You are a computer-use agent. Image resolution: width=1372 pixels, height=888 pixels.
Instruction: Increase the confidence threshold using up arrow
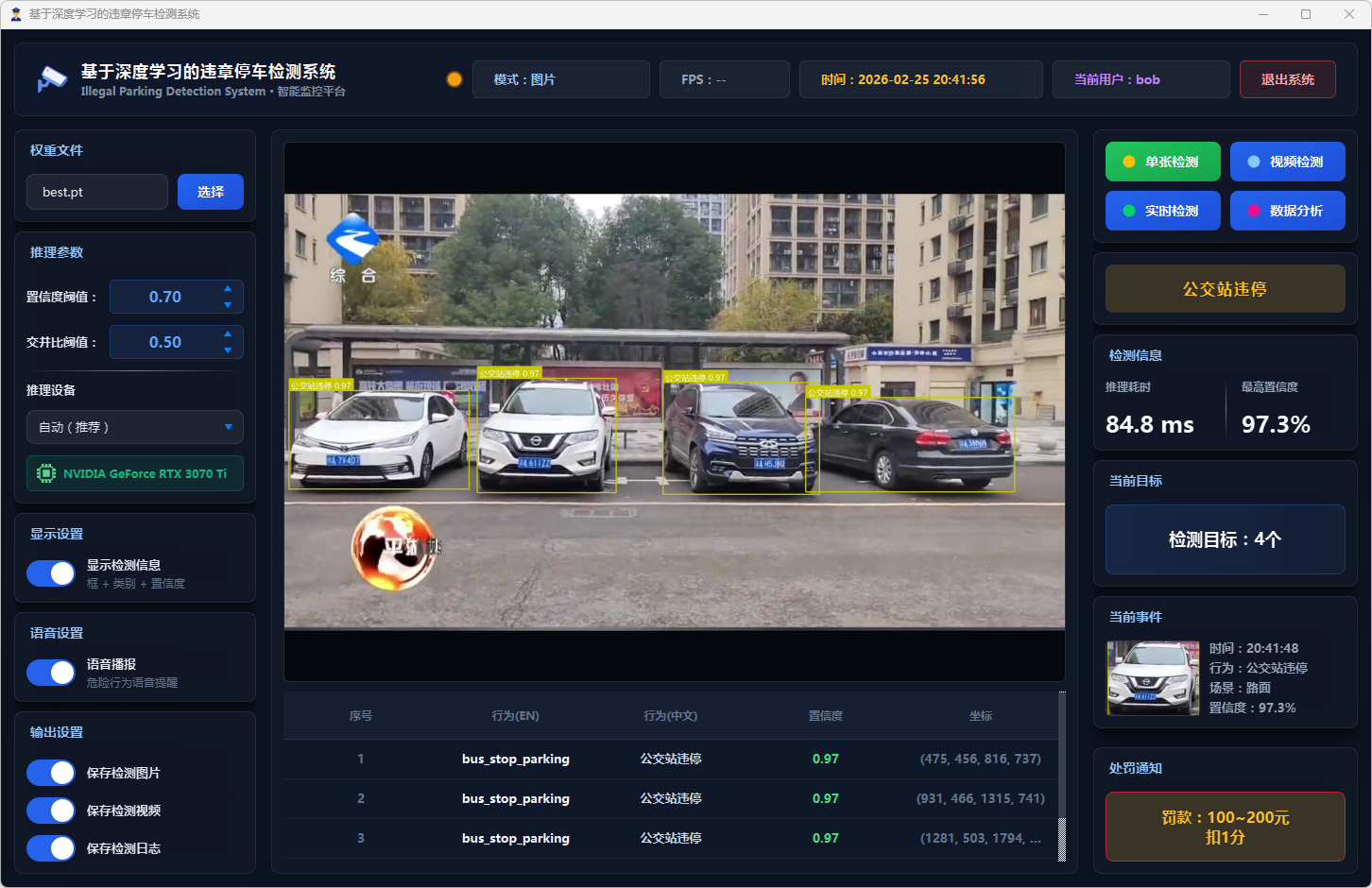[x=228, y=288]
